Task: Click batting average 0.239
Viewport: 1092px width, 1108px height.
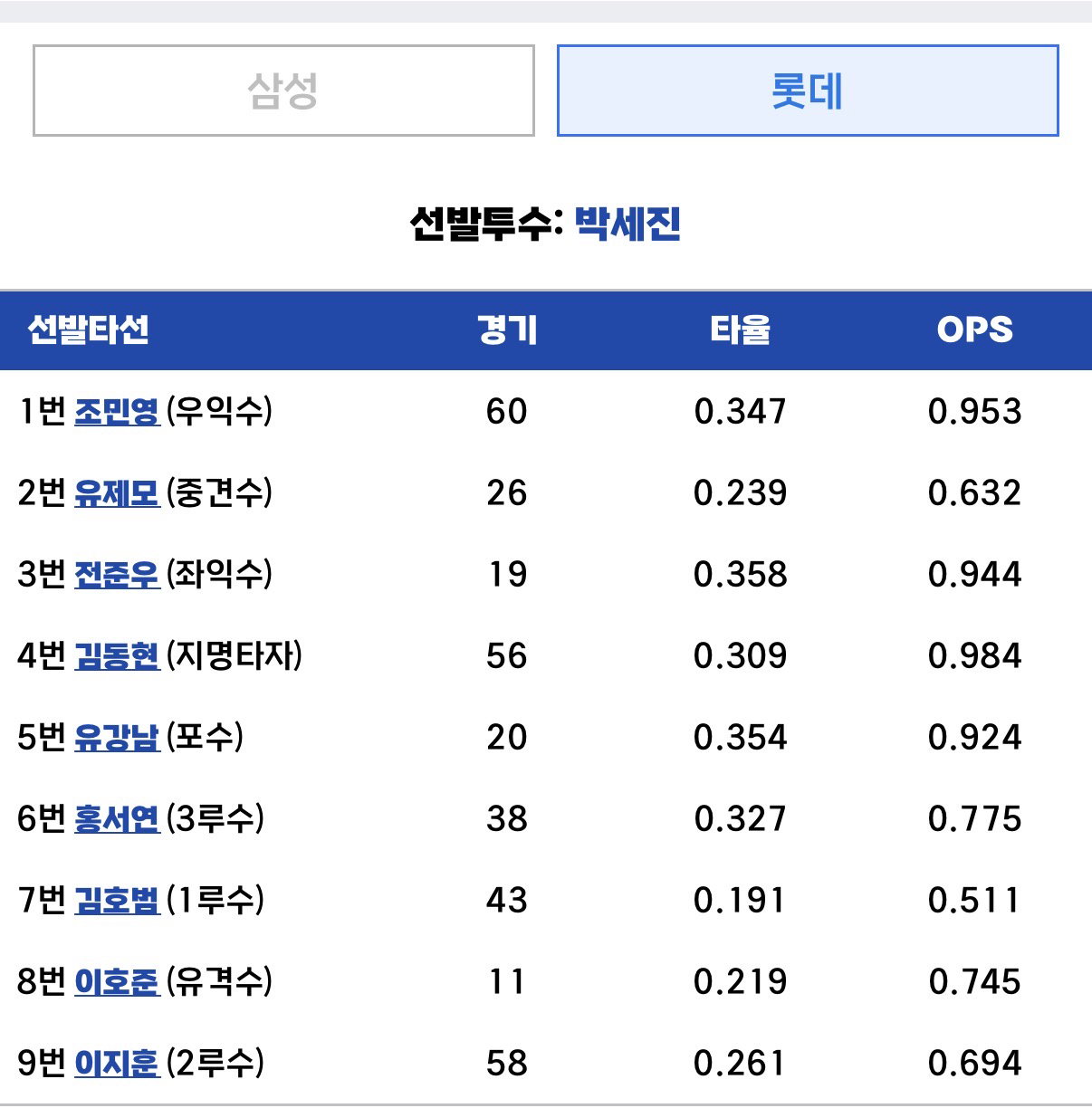Action: 741,493
